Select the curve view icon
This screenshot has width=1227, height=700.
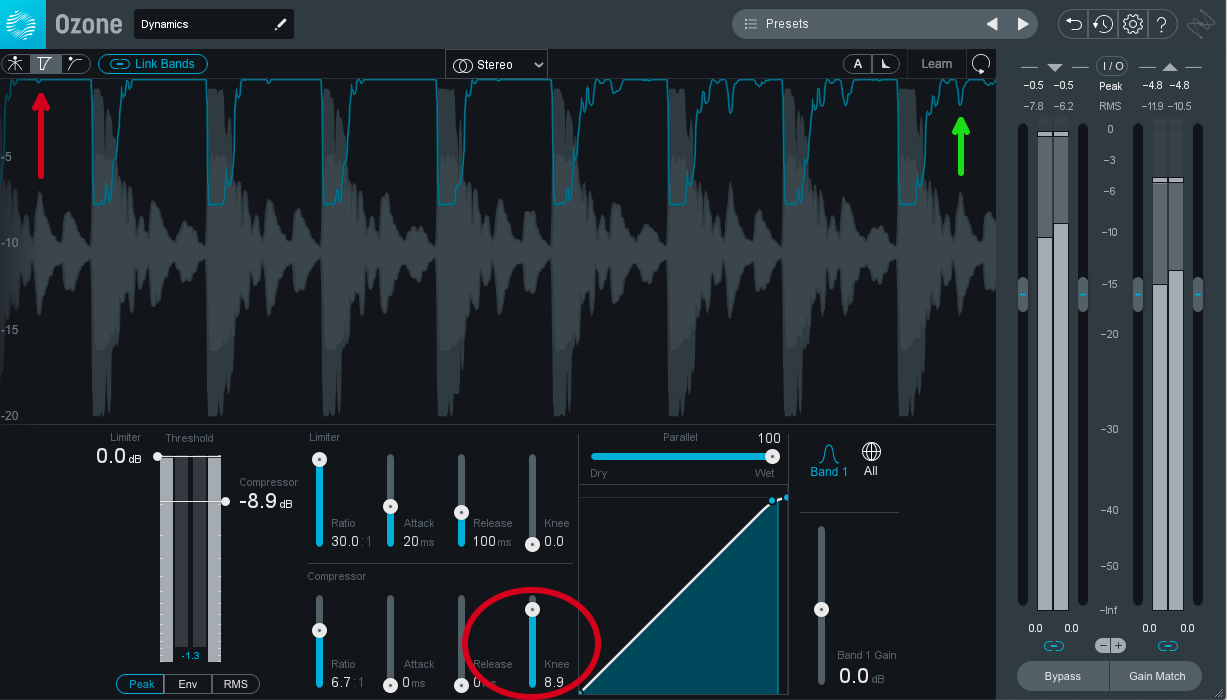tap(75, 64)
